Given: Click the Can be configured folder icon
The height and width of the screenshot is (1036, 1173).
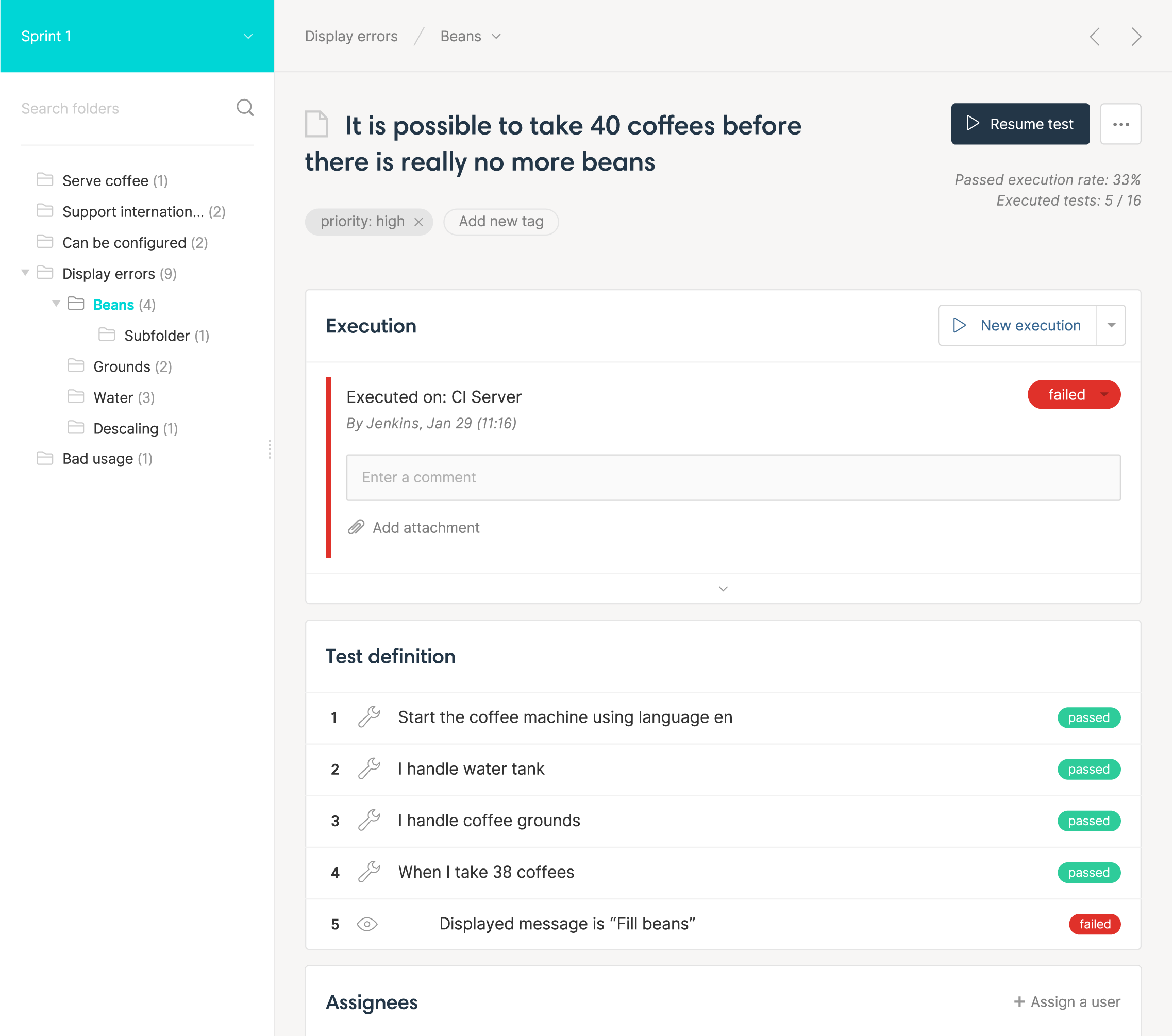Looking at the screenshot, I should (45, 242).
